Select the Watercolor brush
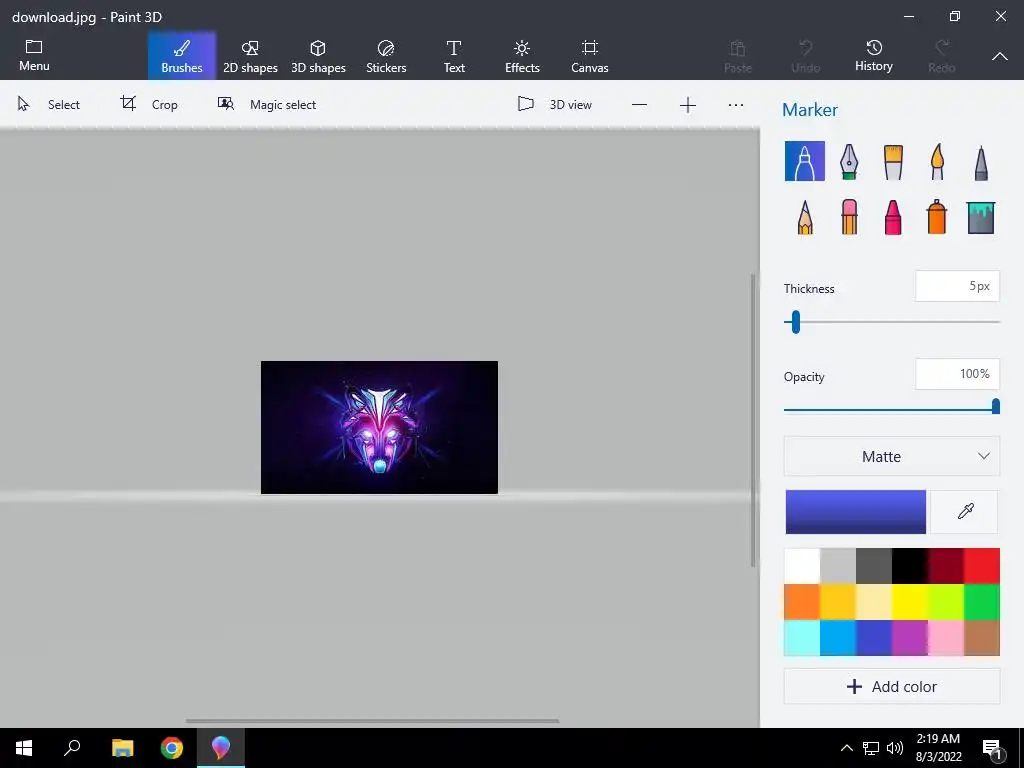 point(937,162)
